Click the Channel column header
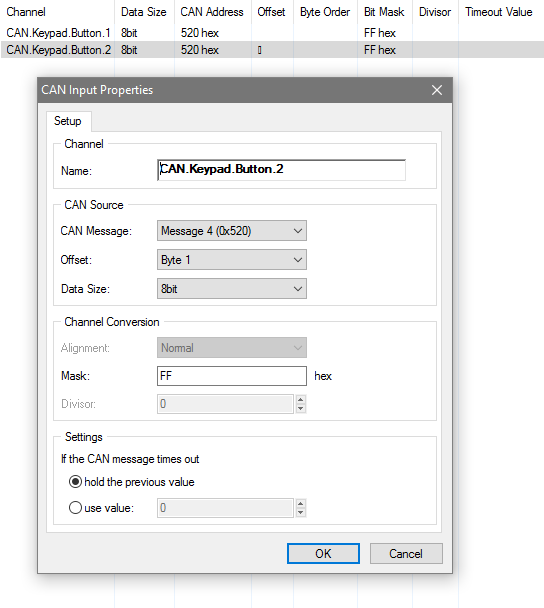The height and width of the screenshot is (608, 544). coord(57,12)
